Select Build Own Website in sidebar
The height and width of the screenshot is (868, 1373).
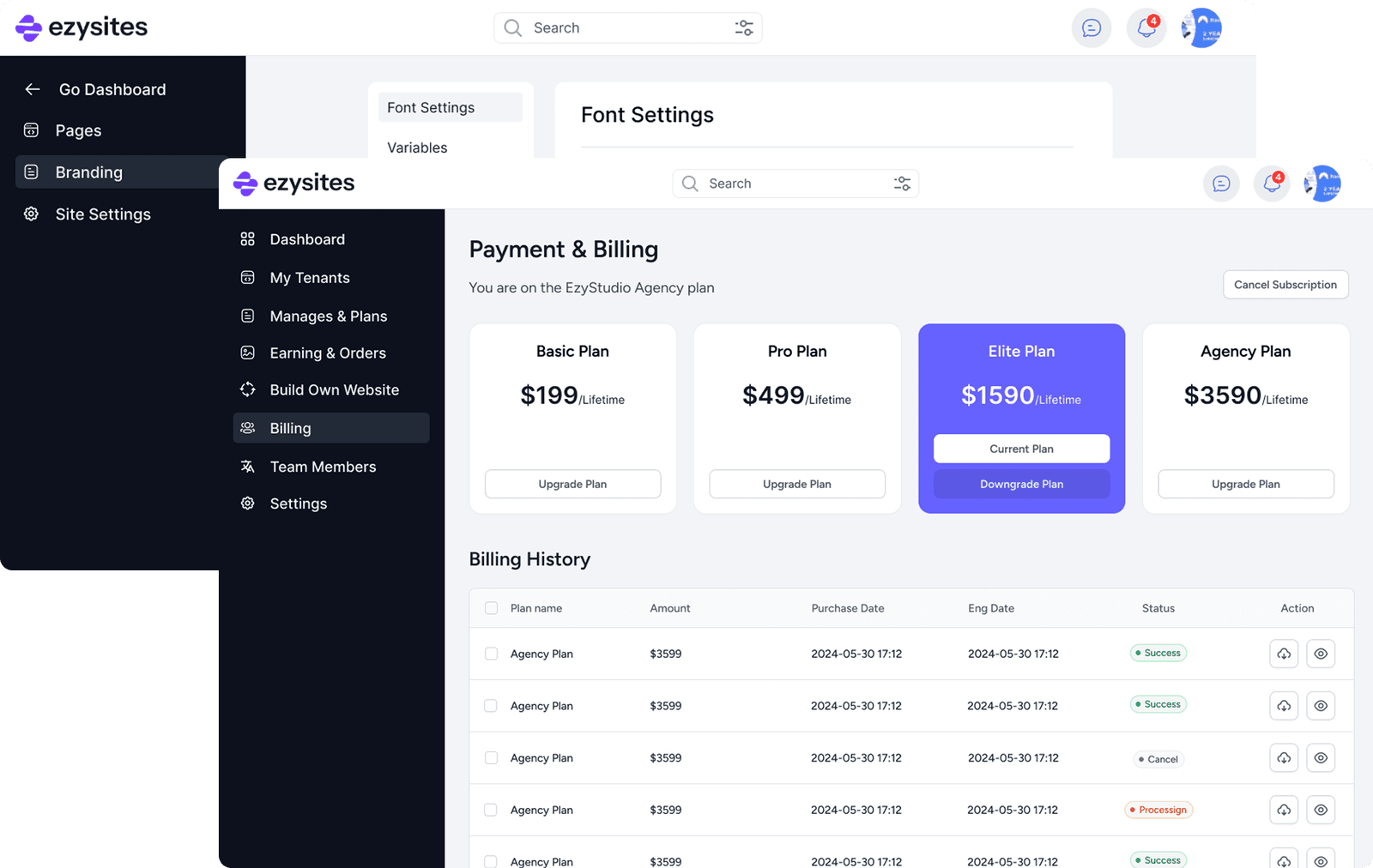pyautogui.click(x=334, y=389)
